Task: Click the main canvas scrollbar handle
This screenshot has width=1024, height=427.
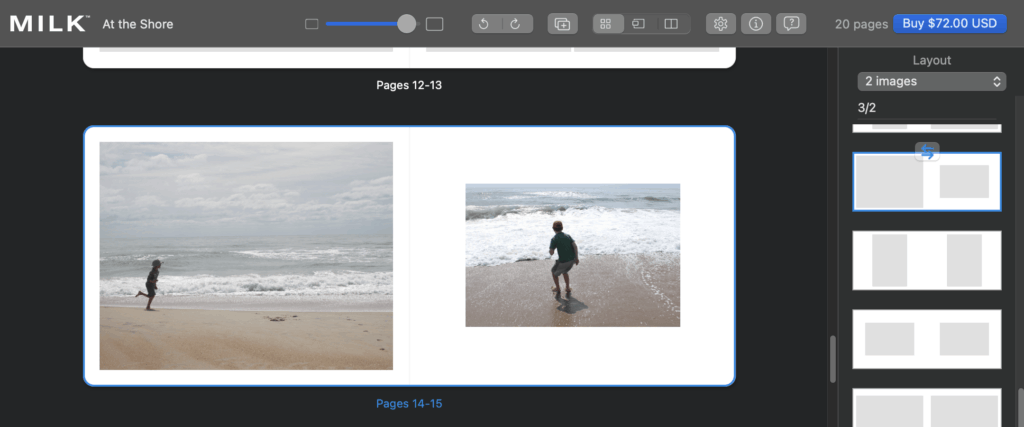Action: pyautogui.click(x=833, y=358)
